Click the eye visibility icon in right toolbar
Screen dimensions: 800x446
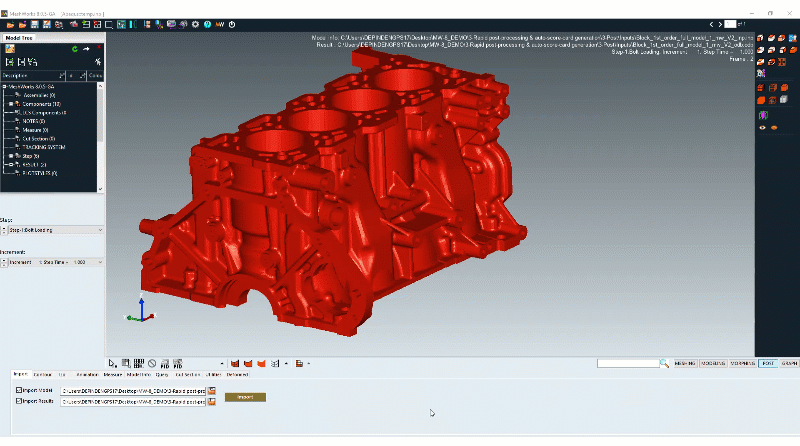(762, 127)
